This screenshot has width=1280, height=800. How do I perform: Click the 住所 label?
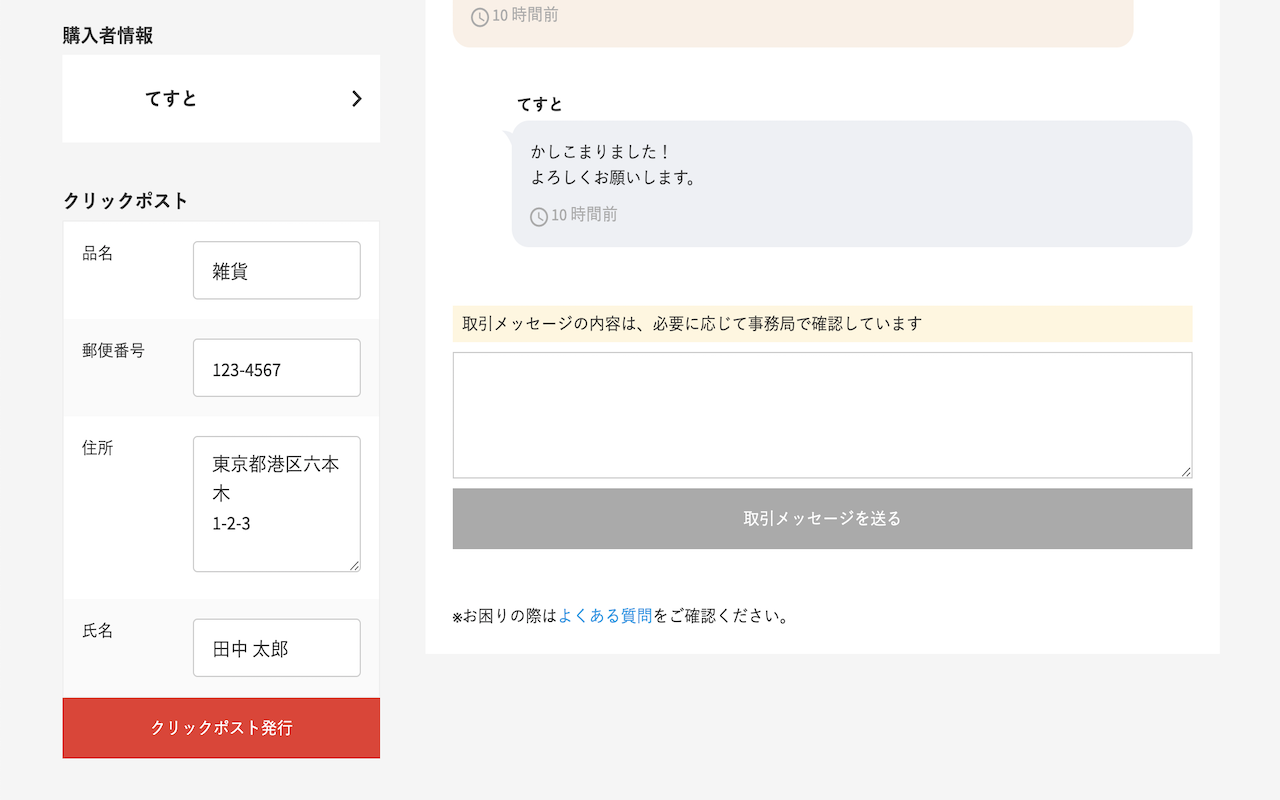coord(98,448)
